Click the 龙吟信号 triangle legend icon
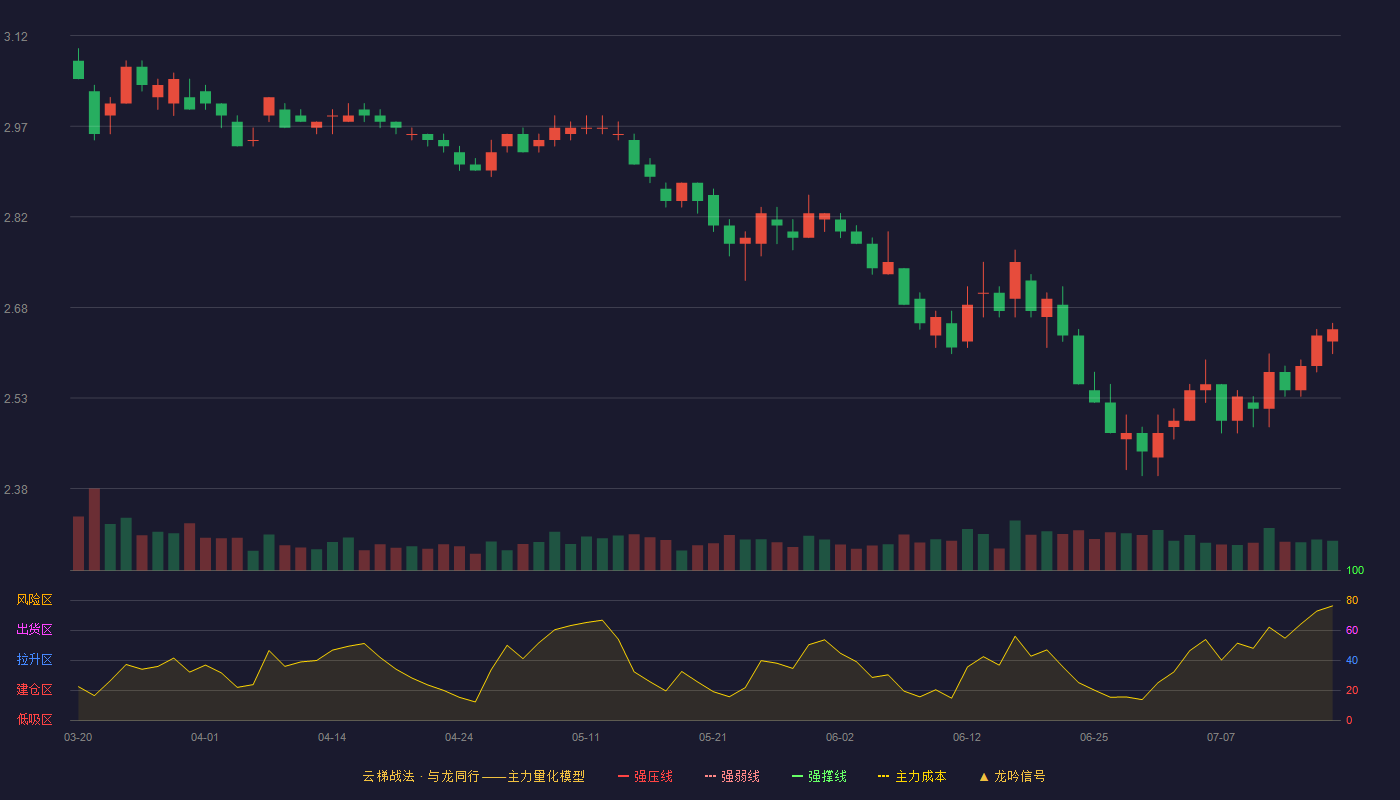This screenshot has height=800, width=1400. click(984, 776)
